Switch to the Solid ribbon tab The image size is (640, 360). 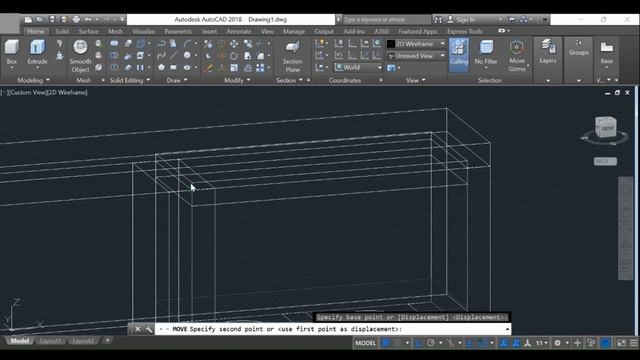[62, 31]
